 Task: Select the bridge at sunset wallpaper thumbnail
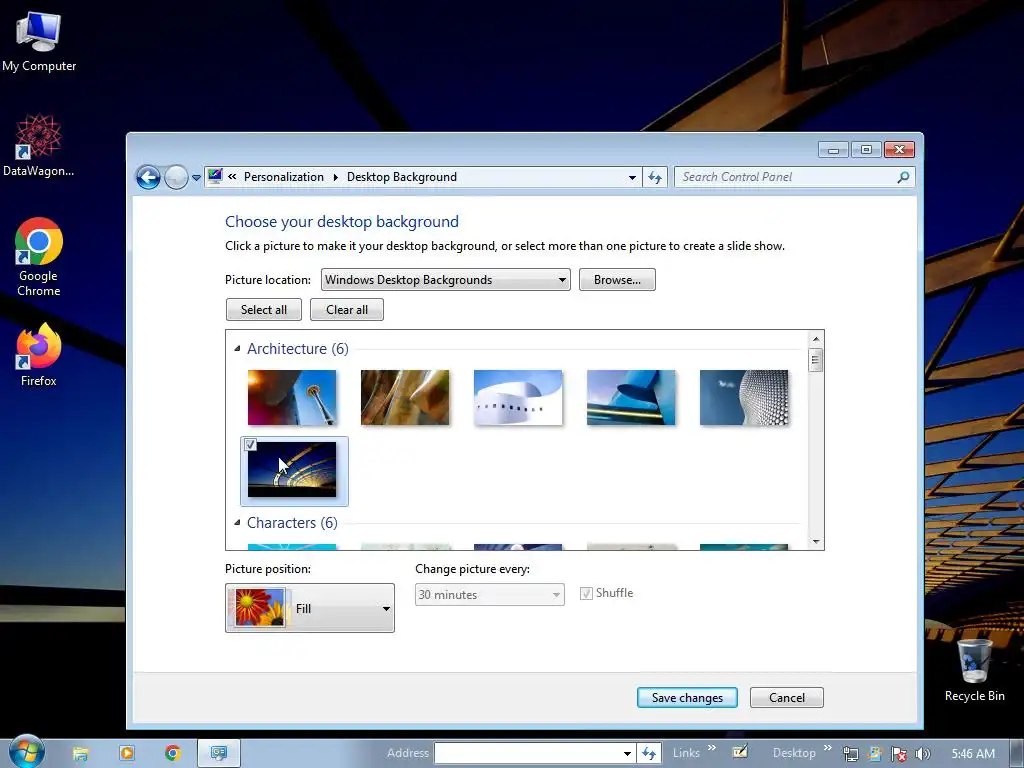tap(292, 470)
